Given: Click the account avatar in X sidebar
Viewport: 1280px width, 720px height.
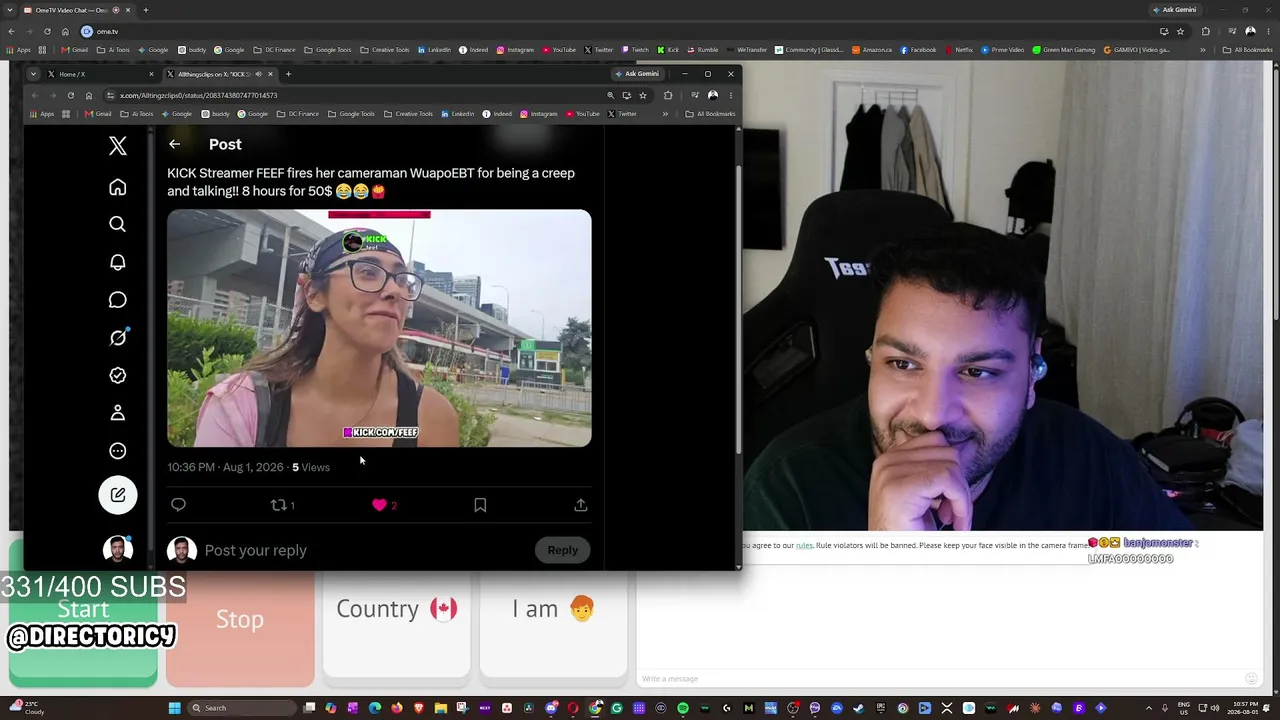Looking at the screenshot, I should pyautogui.click(x=117, y=549).
